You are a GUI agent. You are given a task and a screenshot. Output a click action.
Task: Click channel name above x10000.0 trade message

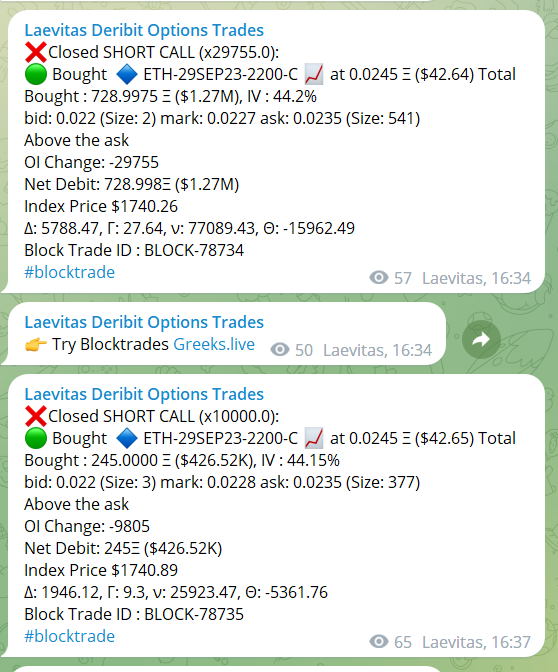point(144,394)
